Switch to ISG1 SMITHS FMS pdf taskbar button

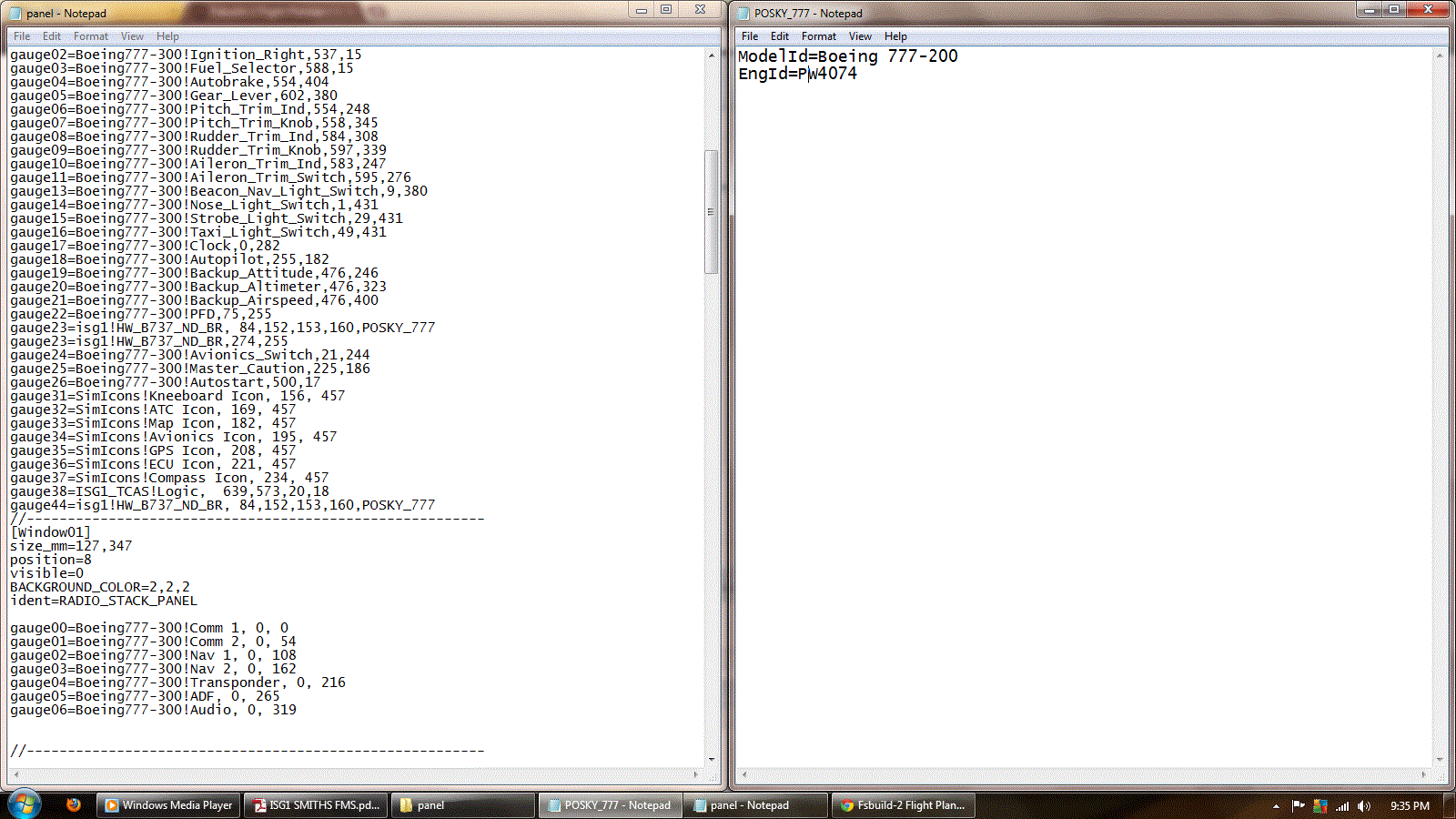(317, 805)
